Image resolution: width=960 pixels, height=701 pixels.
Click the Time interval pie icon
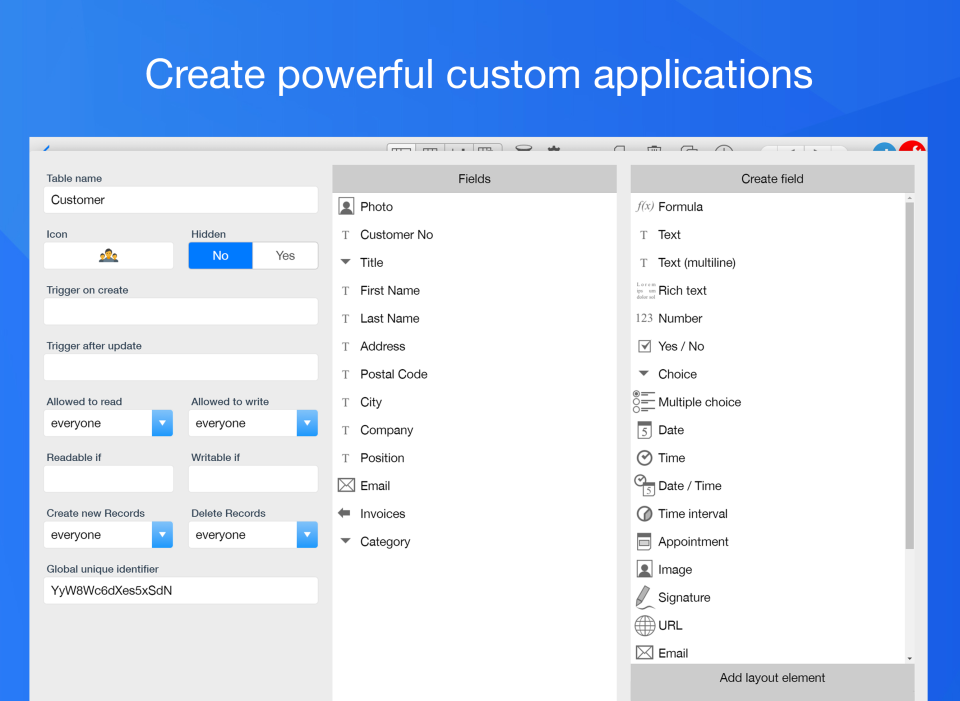click(x=645, y=513)
